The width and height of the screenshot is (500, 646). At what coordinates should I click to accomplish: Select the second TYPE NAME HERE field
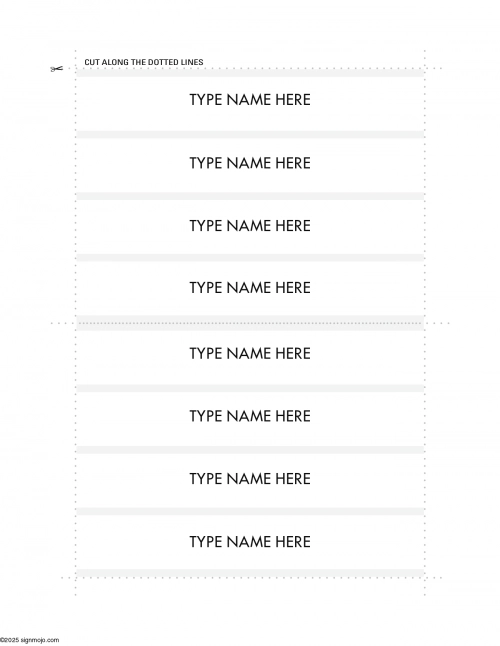pyautogui.click(x=250, y=163)
